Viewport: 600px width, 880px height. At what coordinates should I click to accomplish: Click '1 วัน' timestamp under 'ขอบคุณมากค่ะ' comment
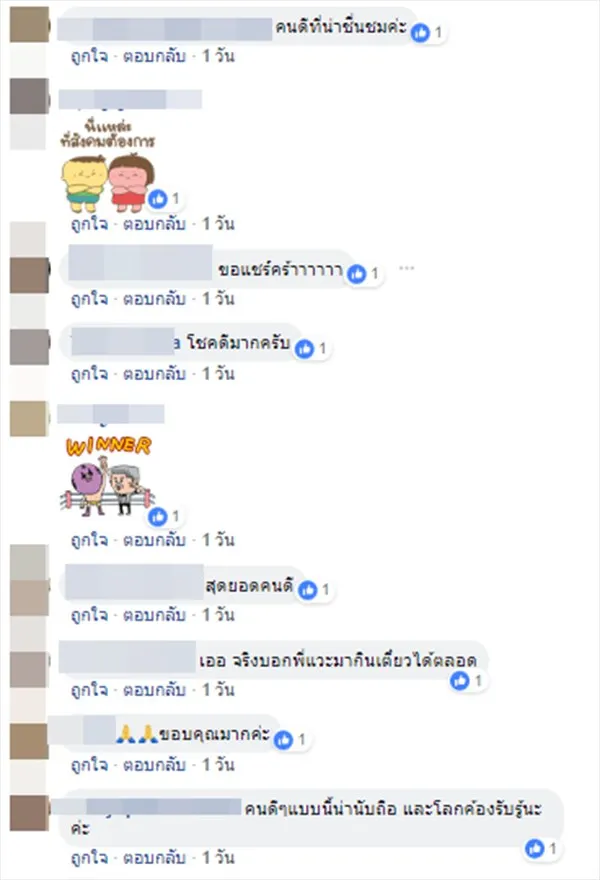point(218,764)
